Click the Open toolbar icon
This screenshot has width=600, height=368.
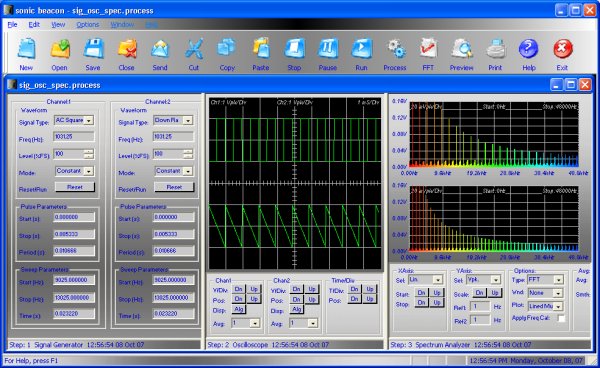(60, 49)
